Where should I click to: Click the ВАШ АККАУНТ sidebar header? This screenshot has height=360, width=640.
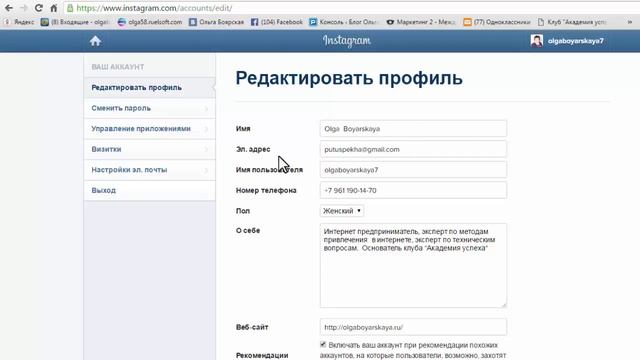118,67
